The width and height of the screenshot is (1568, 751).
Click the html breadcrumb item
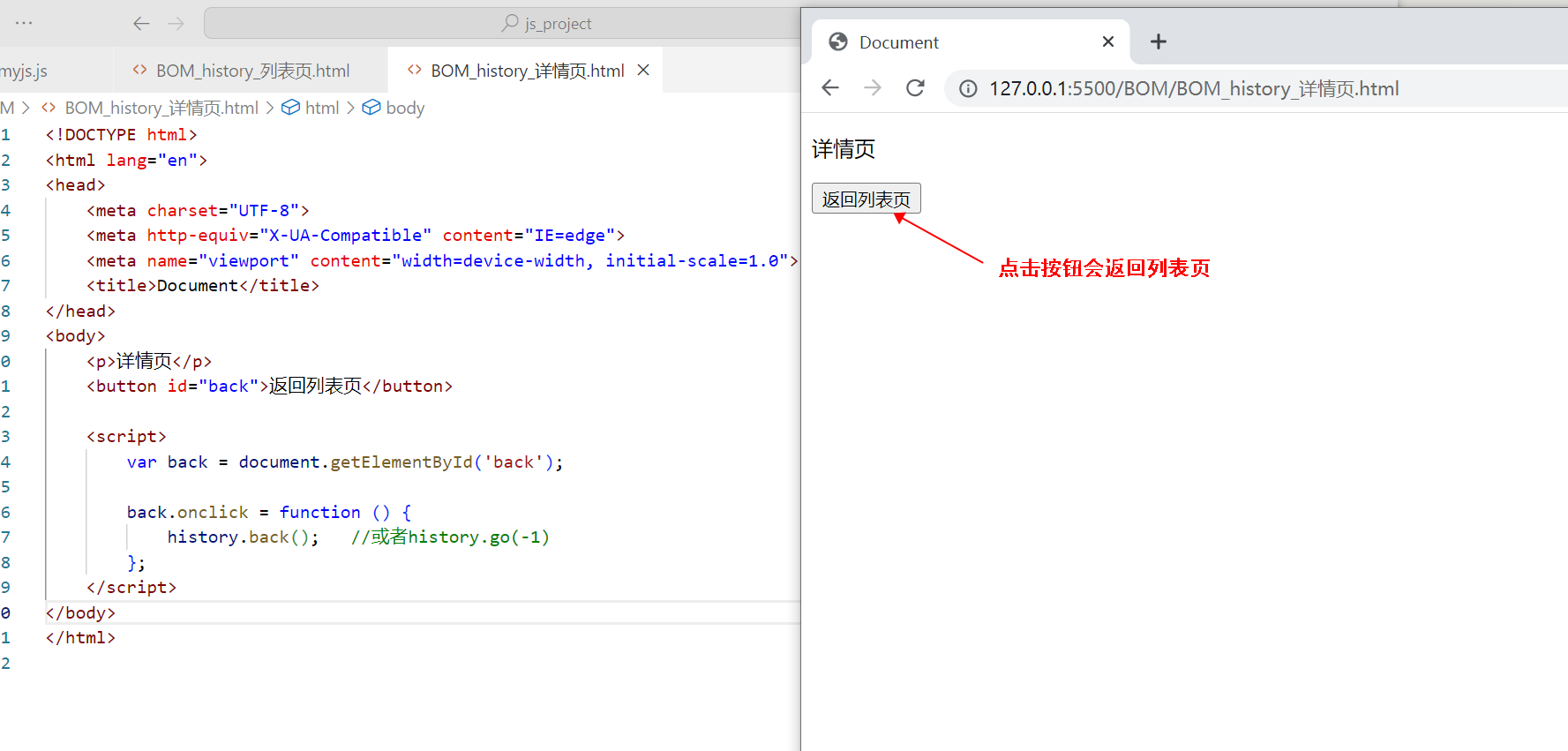322,108
